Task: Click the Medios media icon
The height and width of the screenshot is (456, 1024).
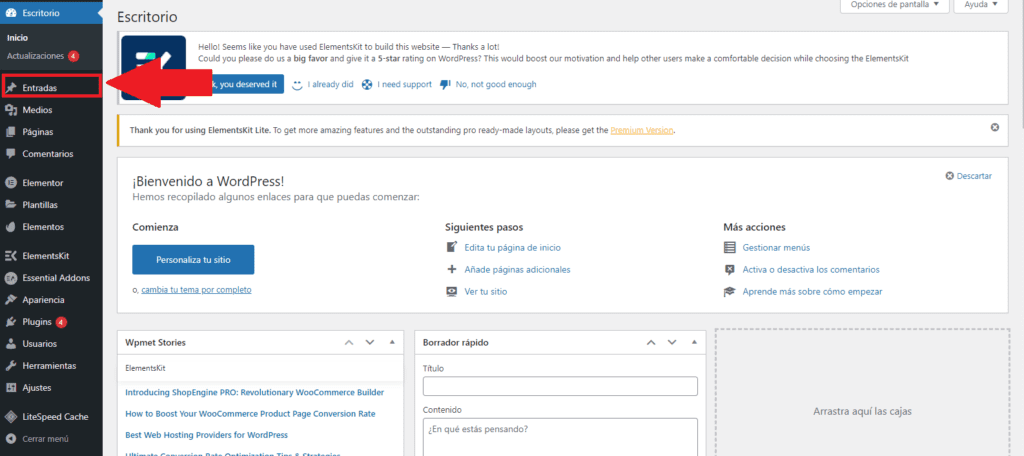Action: [x=10, y=110]
